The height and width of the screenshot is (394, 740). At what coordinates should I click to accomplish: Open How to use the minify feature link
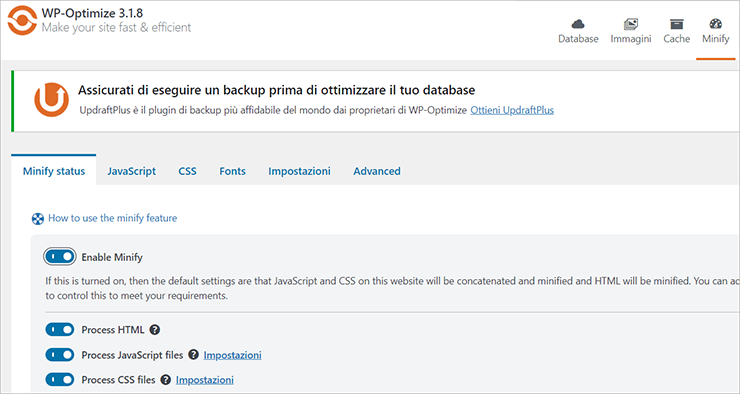(112, 218)
